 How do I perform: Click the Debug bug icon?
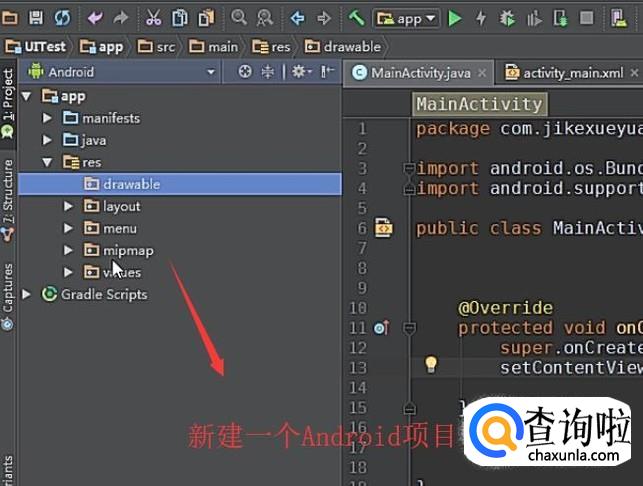[x=507, y=18]
